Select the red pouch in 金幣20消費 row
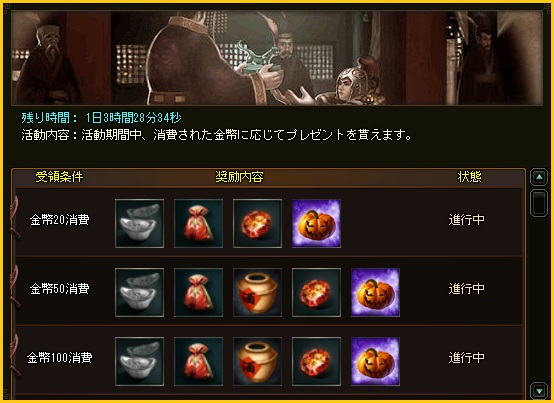 click(198, 223)
